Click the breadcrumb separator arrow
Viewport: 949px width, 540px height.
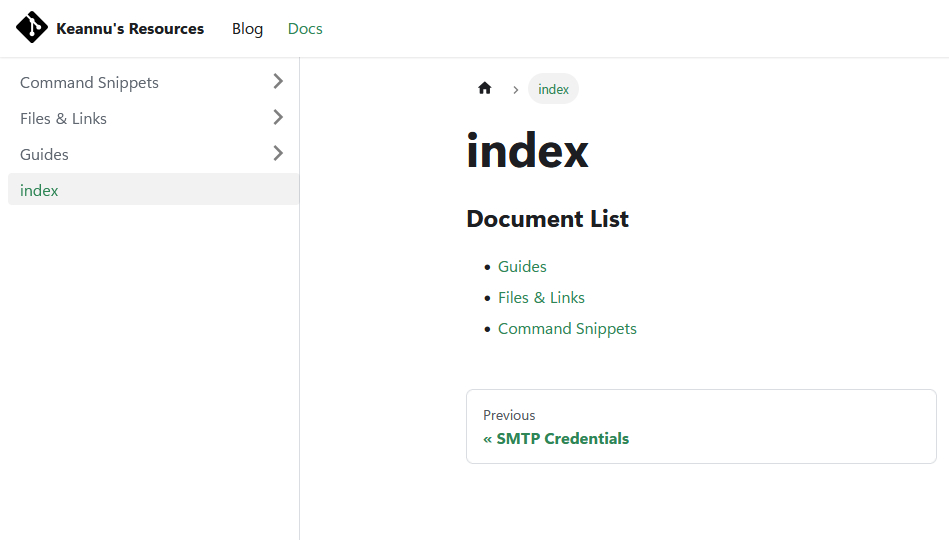click(x=516, y=90)
